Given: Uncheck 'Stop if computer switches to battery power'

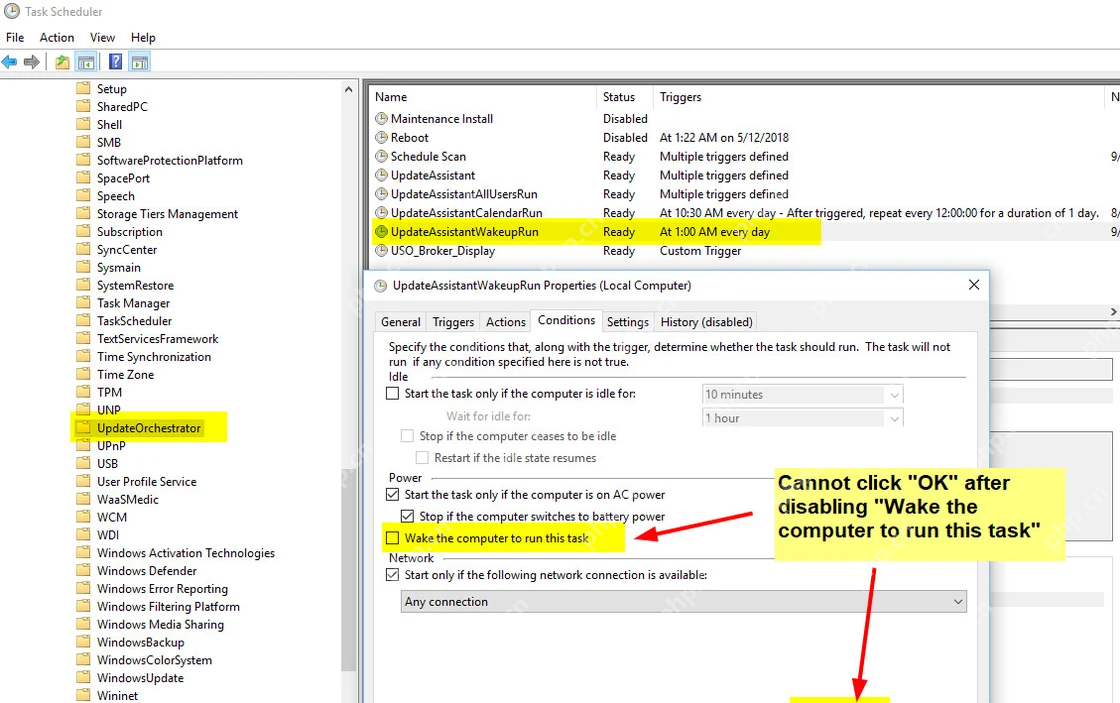Looking at the screenshot, I should click(x=407, y=516).
